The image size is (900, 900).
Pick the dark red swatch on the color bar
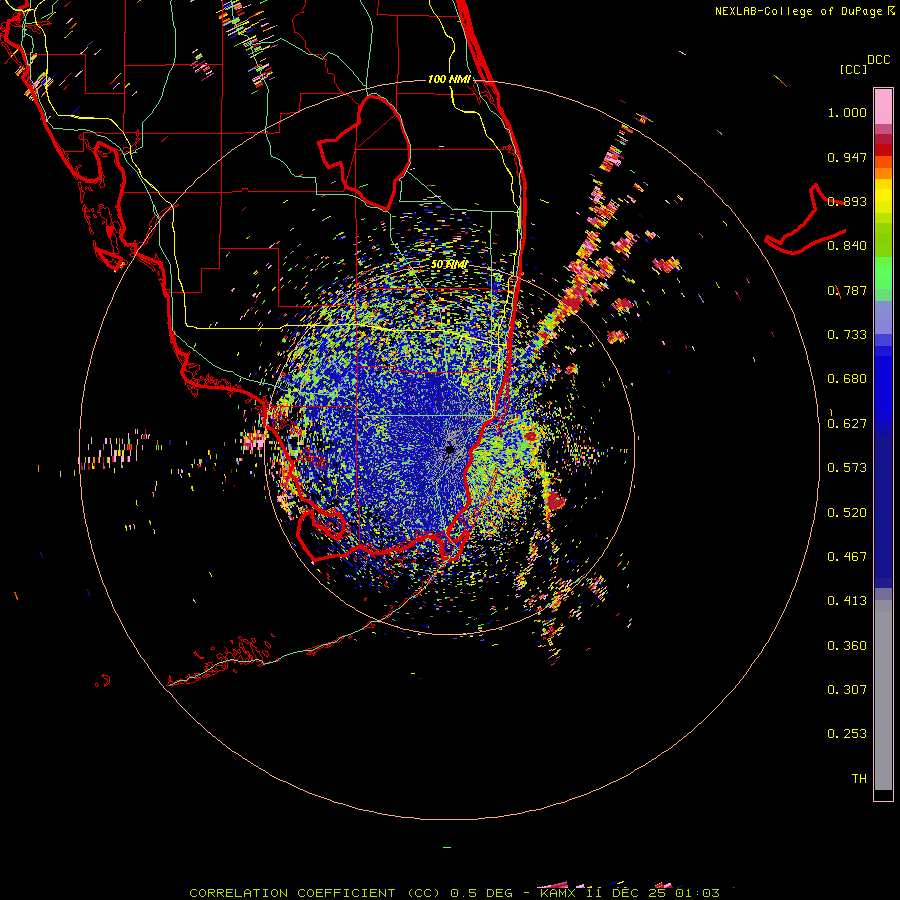tap(883, 149)
